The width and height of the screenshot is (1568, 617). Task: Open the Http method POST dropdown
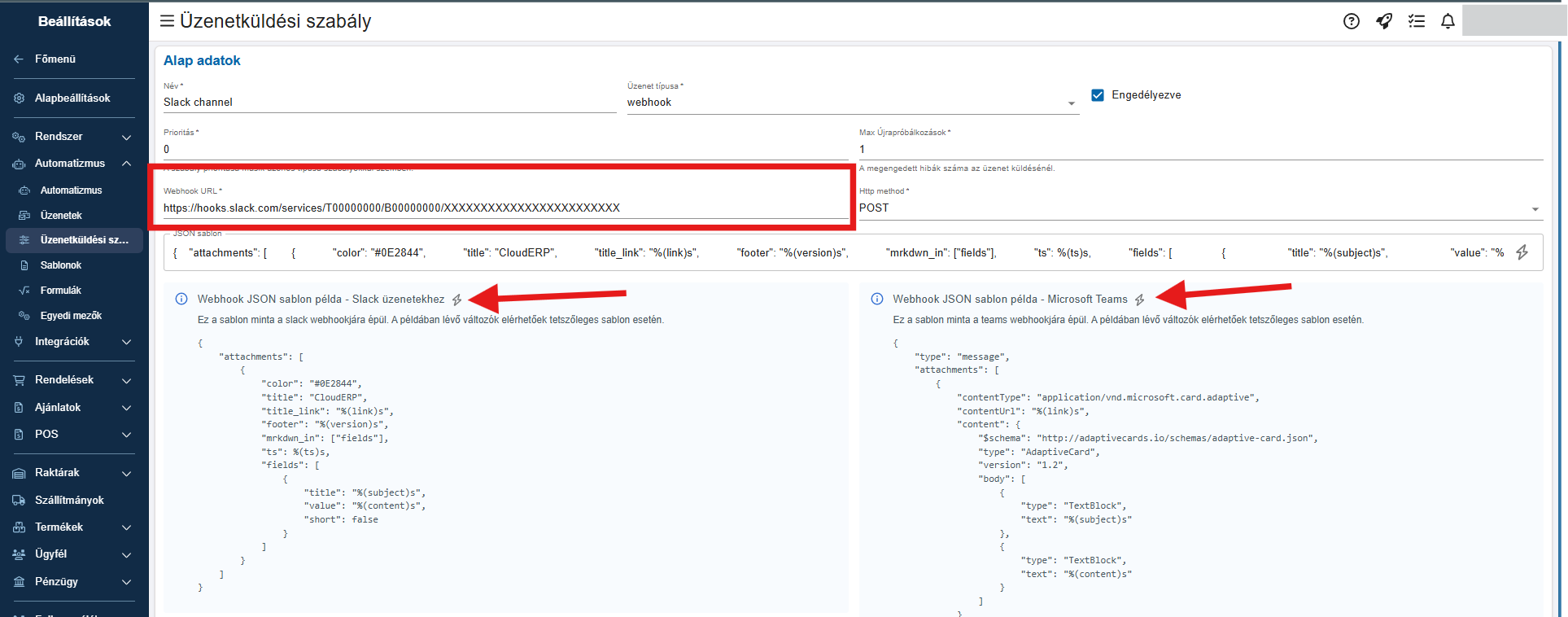tap(1201, 208)
